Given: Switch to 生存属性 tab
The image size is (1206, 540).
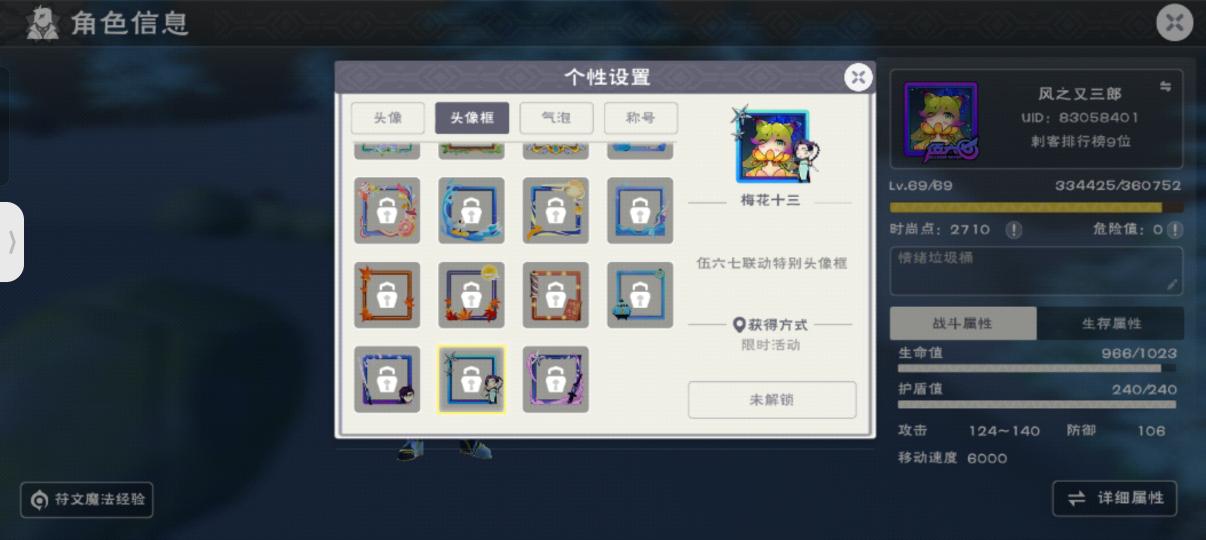Looking at the screenshot, I should pyautogui.click(x=1111, y=323).
